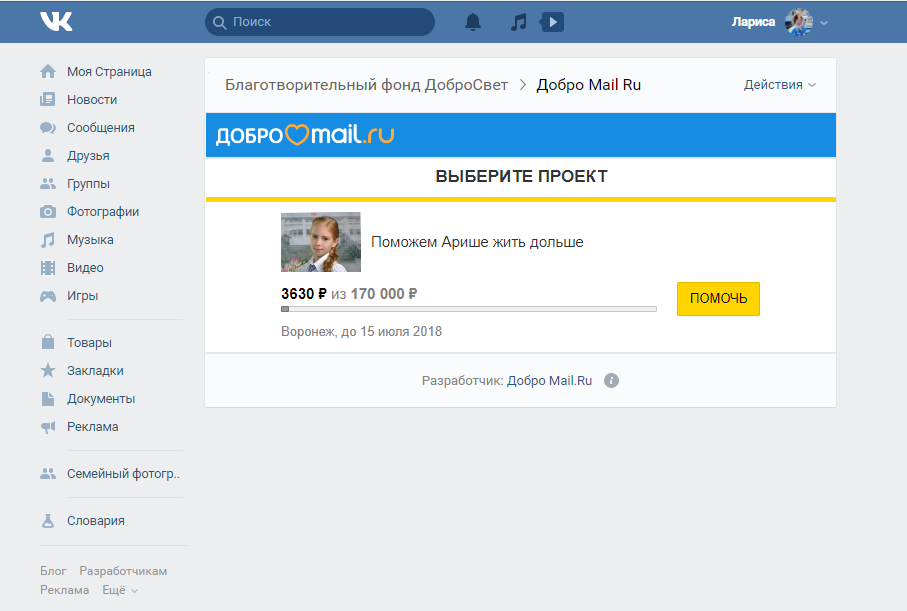Click the info icon next to developer name
Screen dimensions: 907x611
click(x=611, y=380)
